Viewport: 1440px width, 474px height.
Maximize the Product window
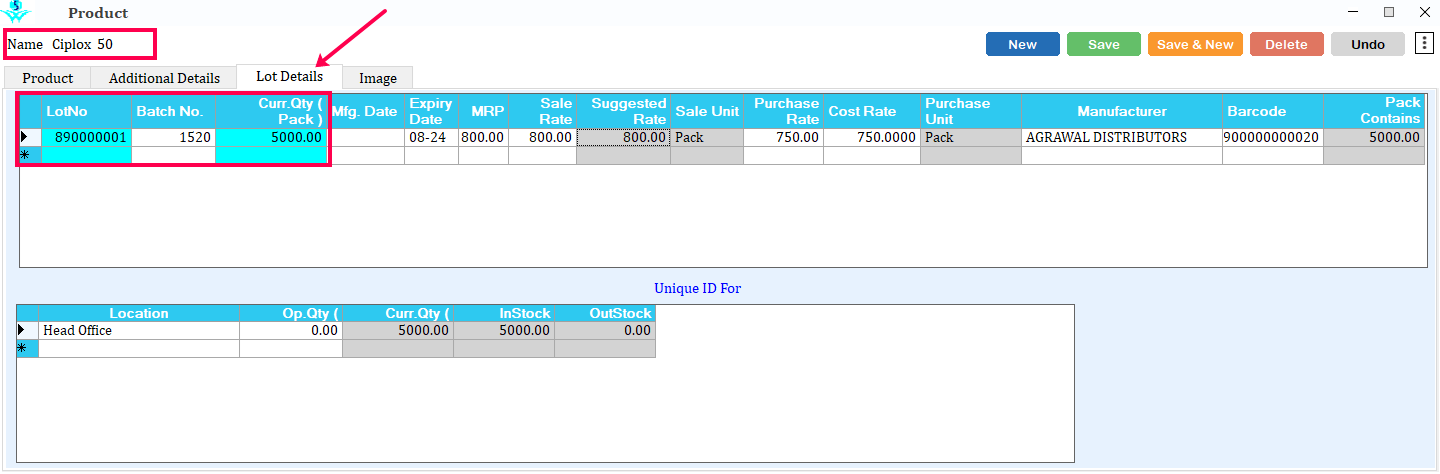click(1389, 12)
